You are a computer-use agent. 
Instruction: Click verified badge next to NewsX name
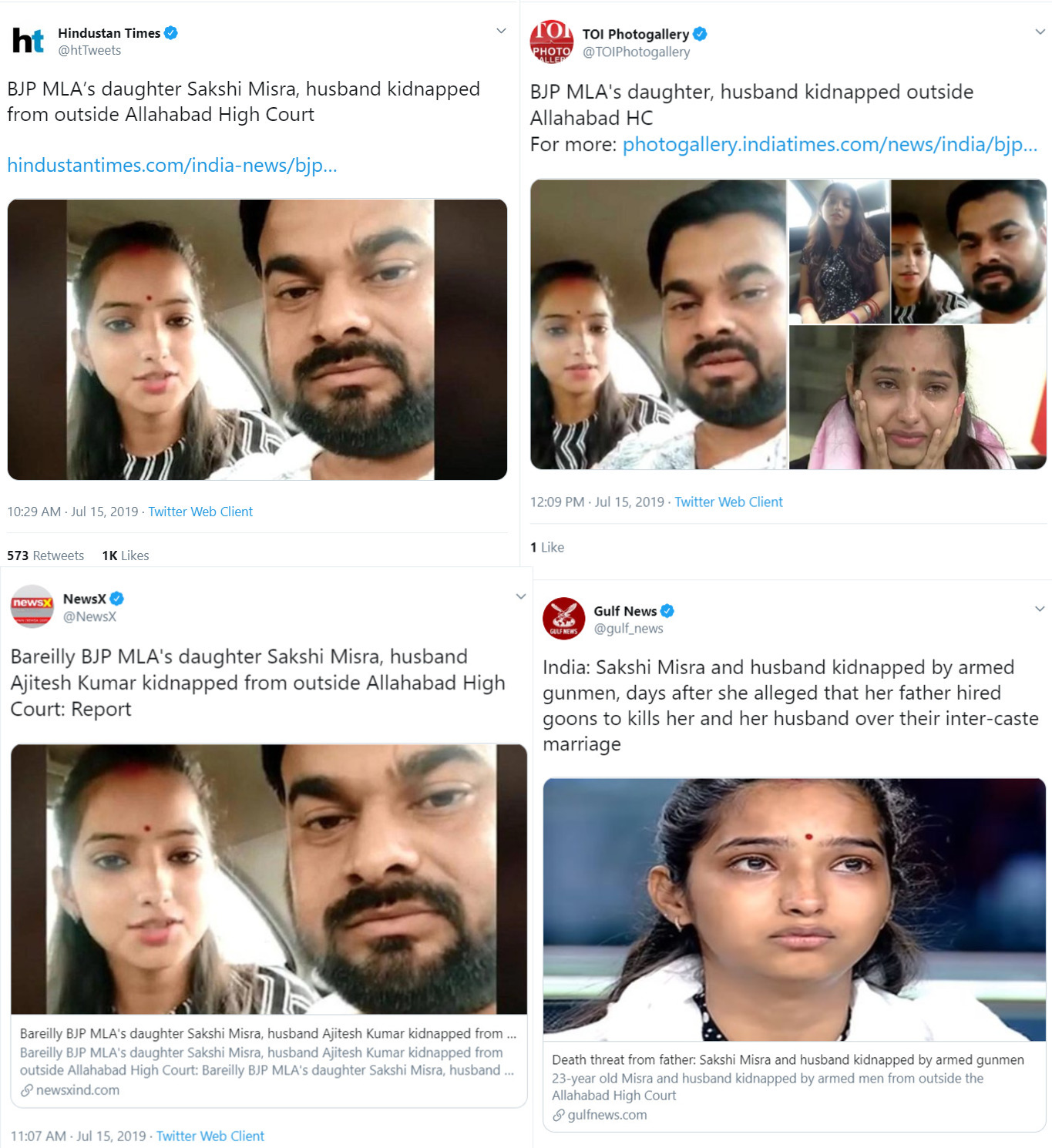(x=117, y=599)
